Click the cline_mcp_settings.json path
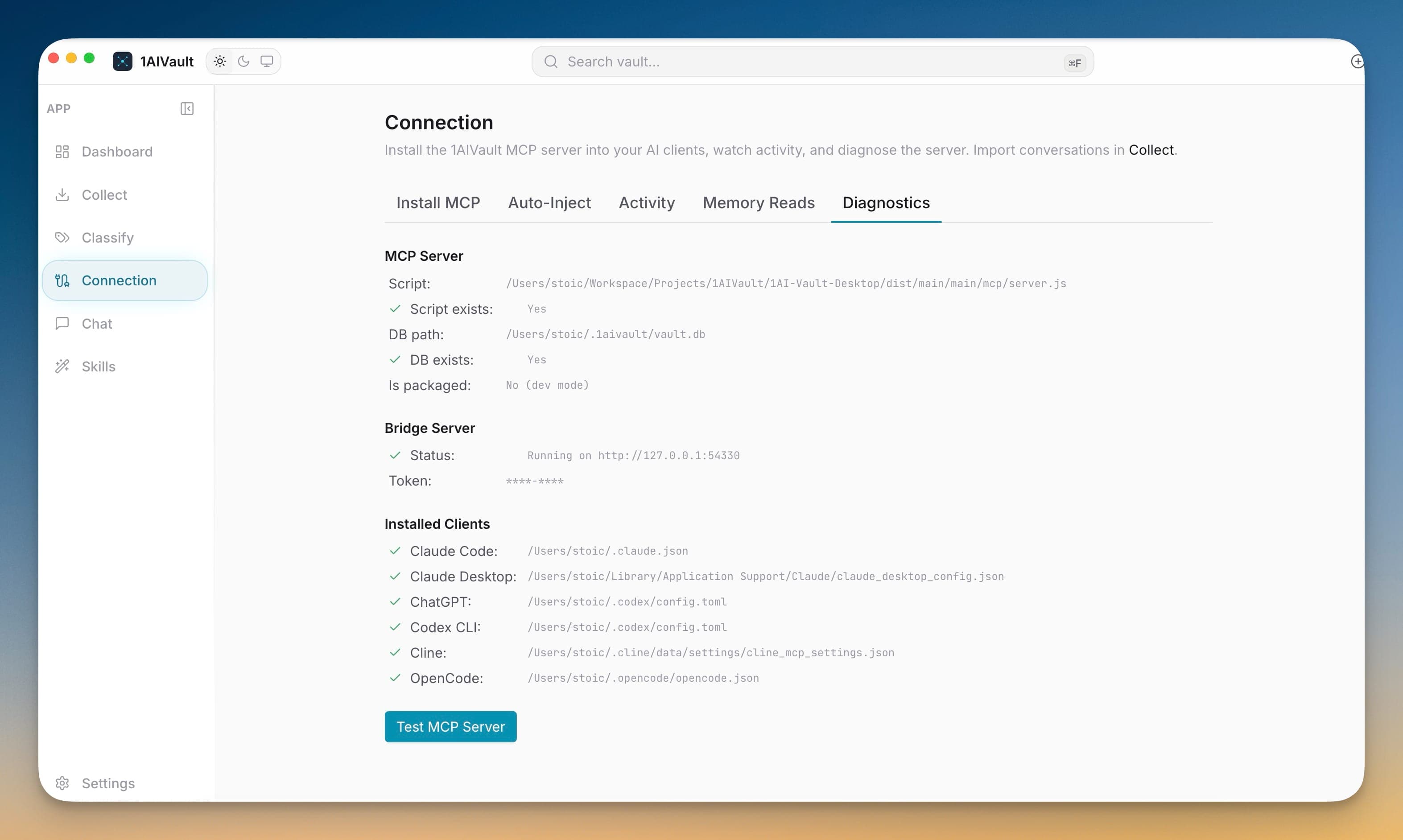 [710, 653]
